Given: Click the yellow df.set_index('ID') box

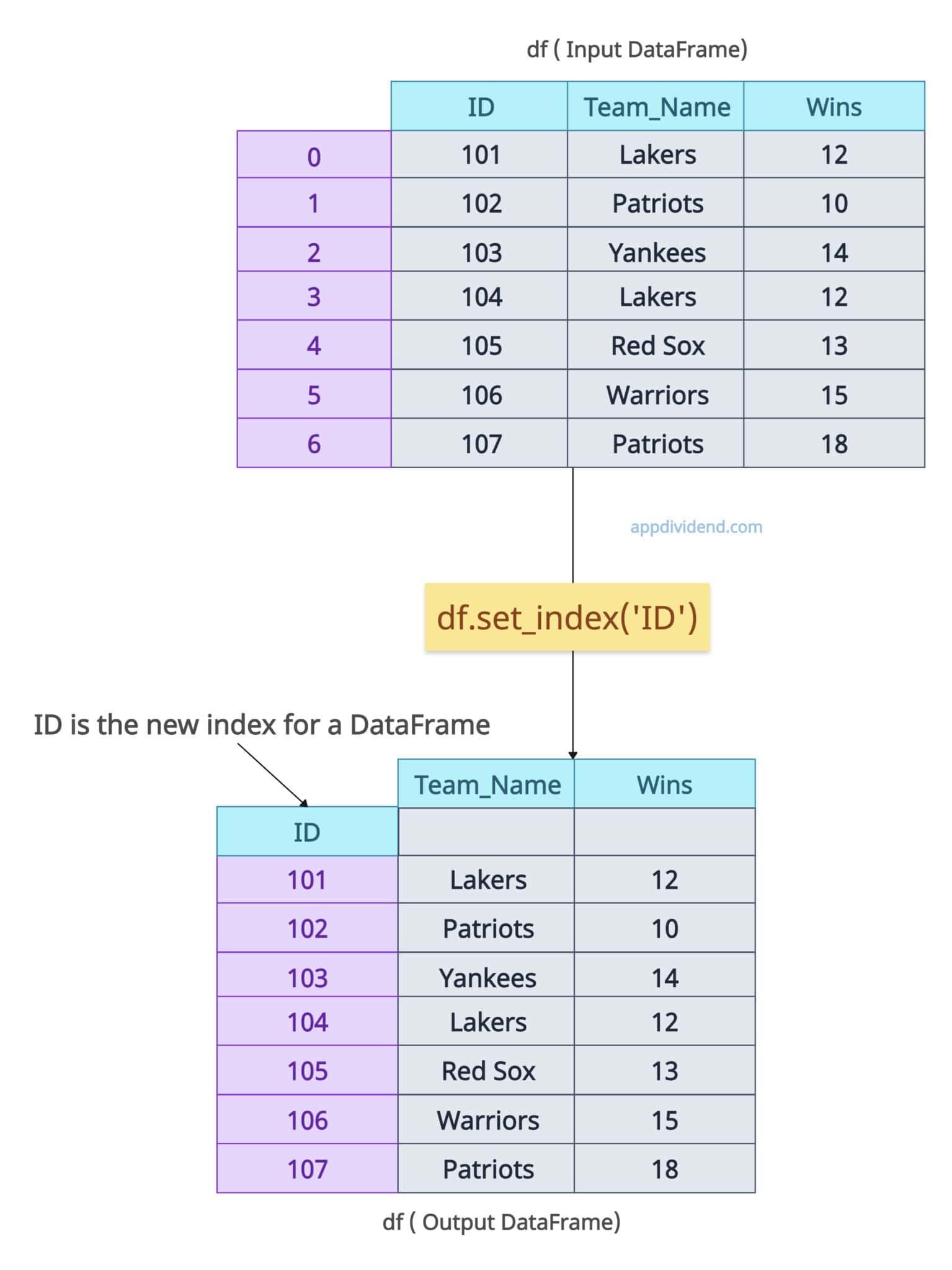Looking at the screenshot, I should (567, 618).
